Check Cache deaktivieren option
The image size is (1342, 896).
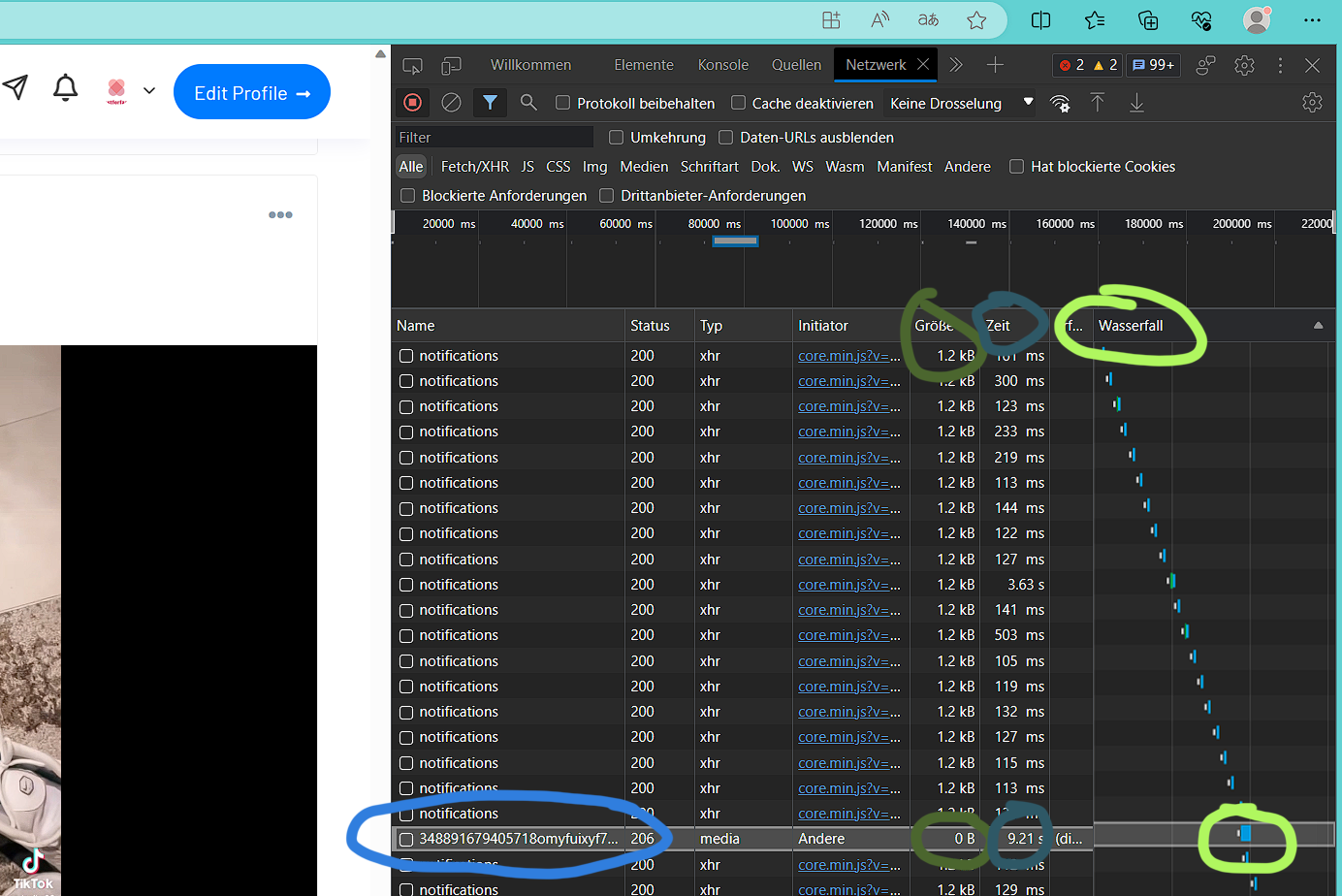point(738,103)
